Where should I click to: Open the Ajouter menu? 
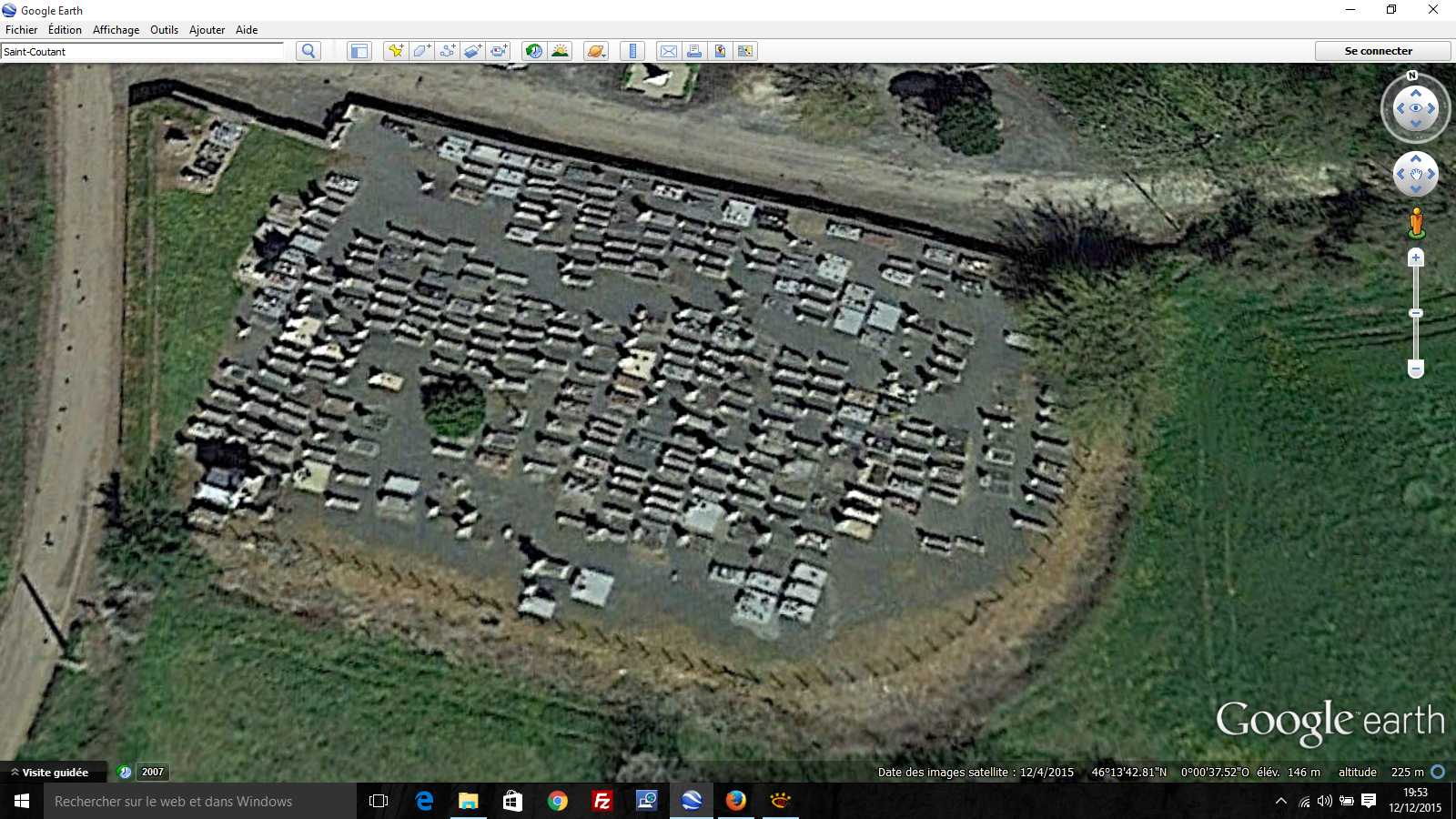[x=207, y=30]
